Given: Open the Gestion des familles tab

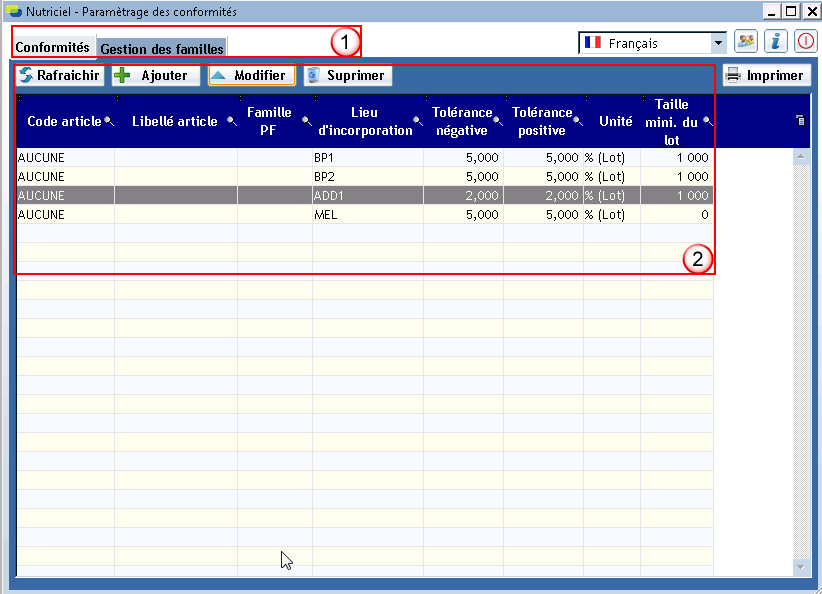Looking at the screenshot, I should pos(162,49).
